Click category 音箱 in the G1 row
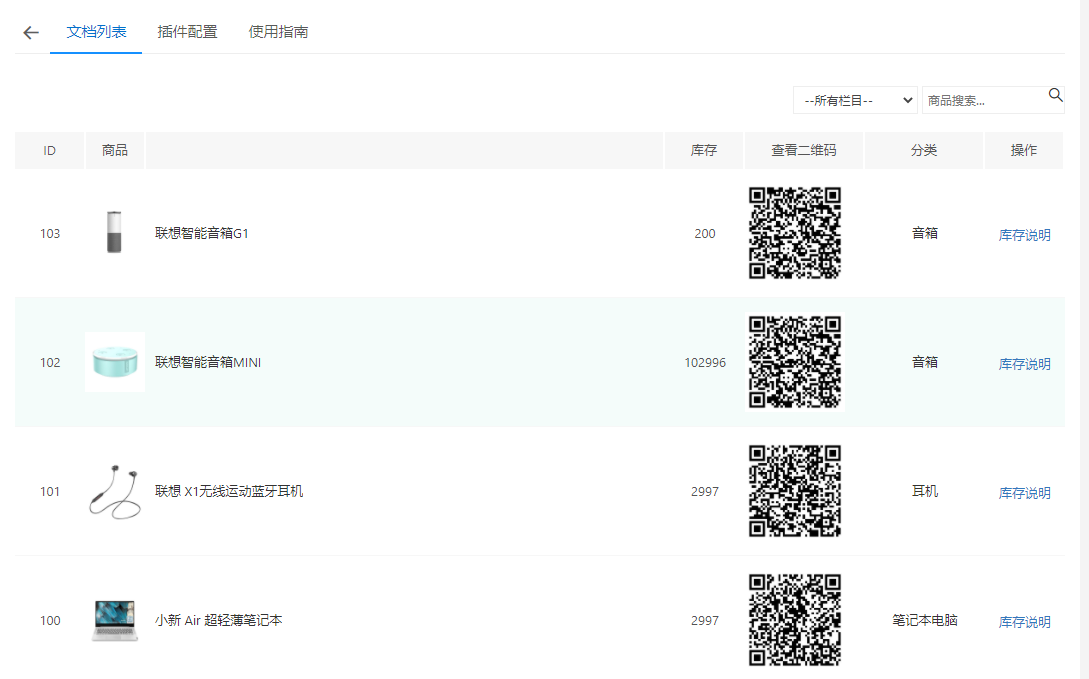The image size is (1089, 679). tap(924, 233)
